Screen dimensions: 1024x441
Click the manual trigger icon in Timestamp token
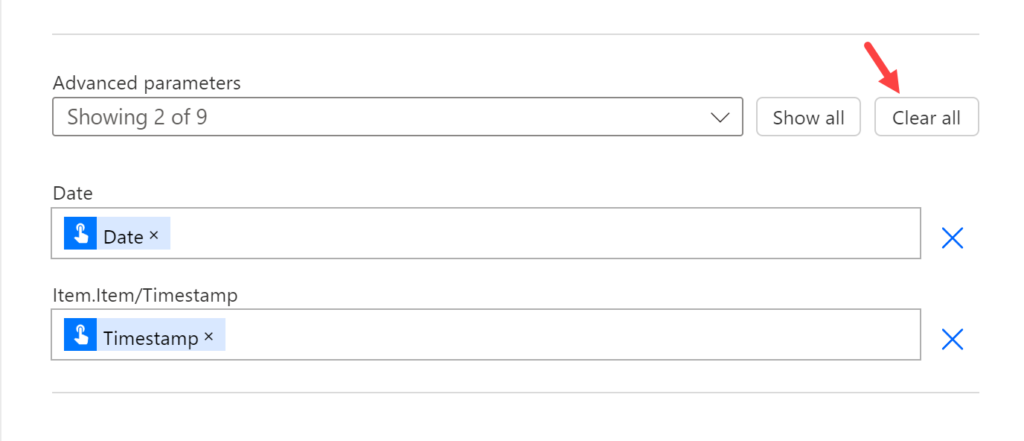point(79,335)
